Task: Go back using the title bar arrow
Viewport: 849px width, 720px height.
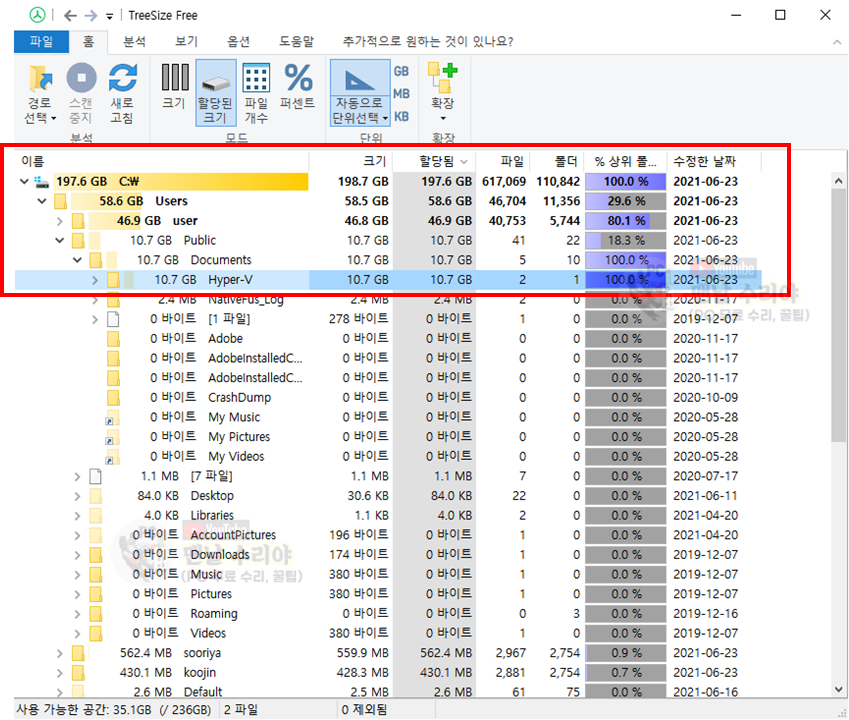Action: click(70, 15)
